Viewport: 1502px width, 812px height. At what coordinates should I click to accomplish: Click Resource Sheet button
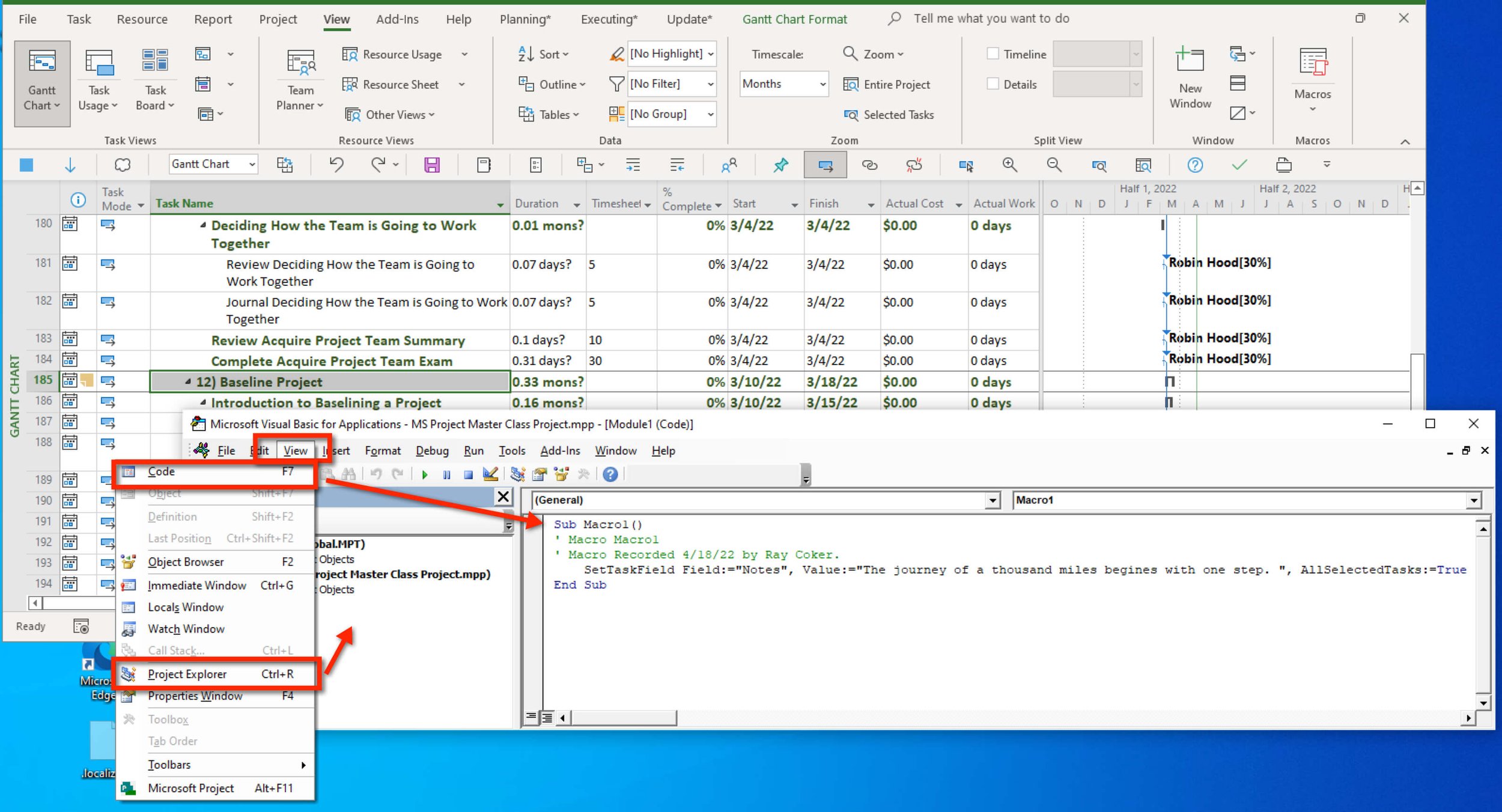391,85
